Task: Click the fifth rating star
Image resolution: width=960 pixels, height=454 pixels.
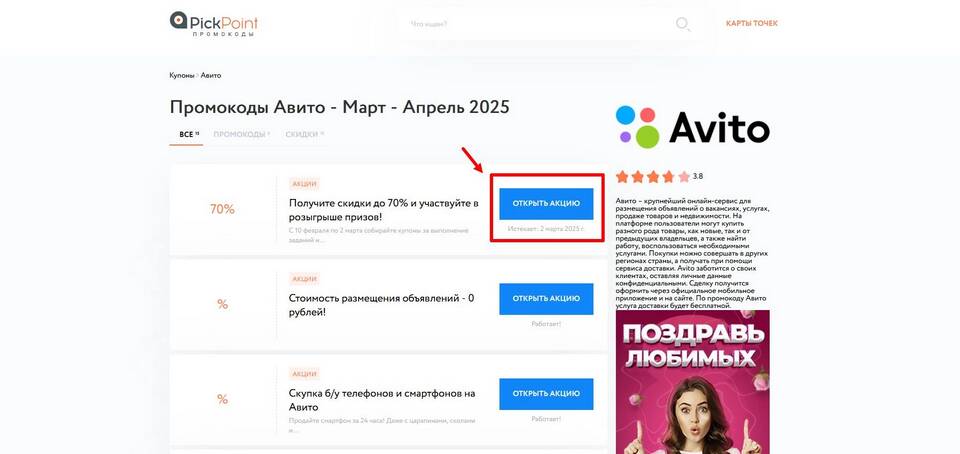Action: coord(684,177)
